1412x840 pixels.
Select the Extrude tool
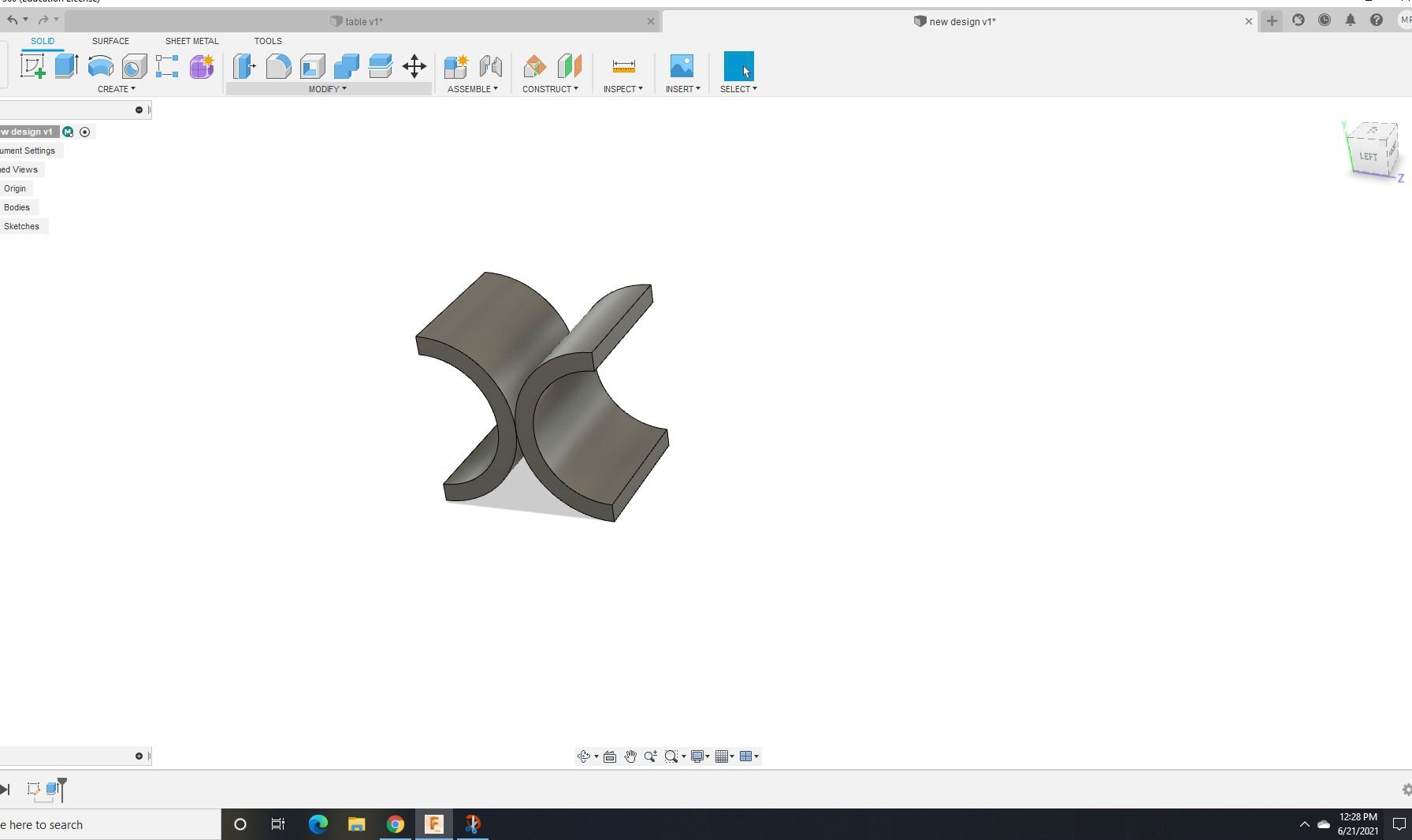pos(65,66)
